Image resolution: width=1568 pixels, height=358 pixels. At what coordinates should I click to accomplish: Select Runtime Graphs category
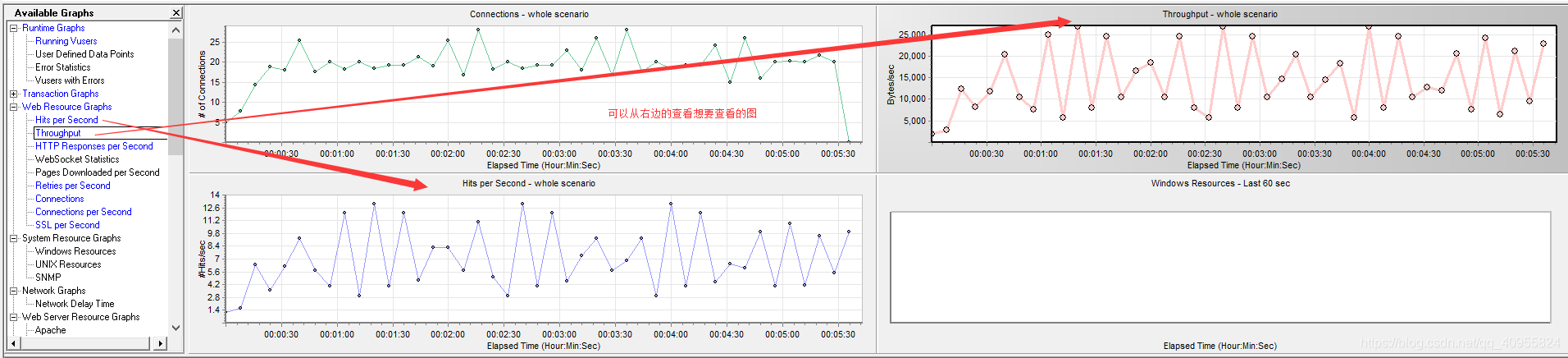coord(53,28)
